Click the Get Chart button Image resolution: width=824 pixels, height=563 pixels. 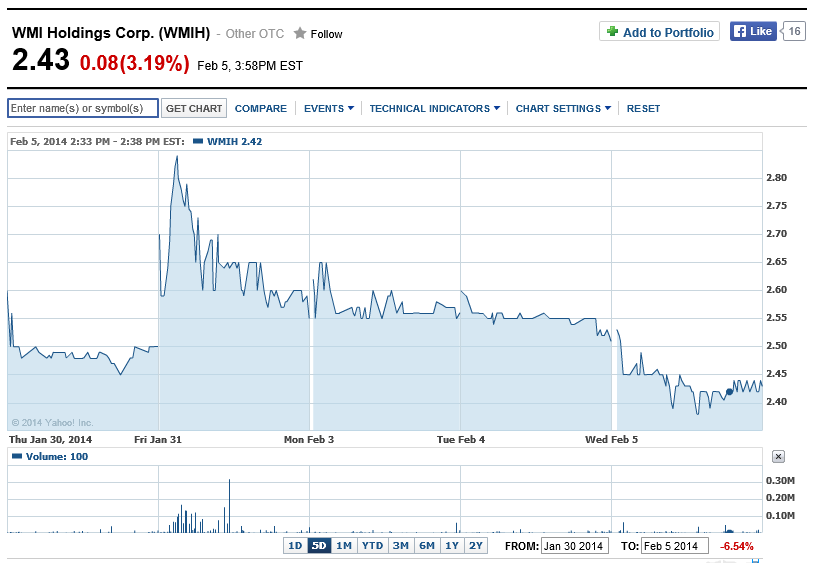click(194, 108)
